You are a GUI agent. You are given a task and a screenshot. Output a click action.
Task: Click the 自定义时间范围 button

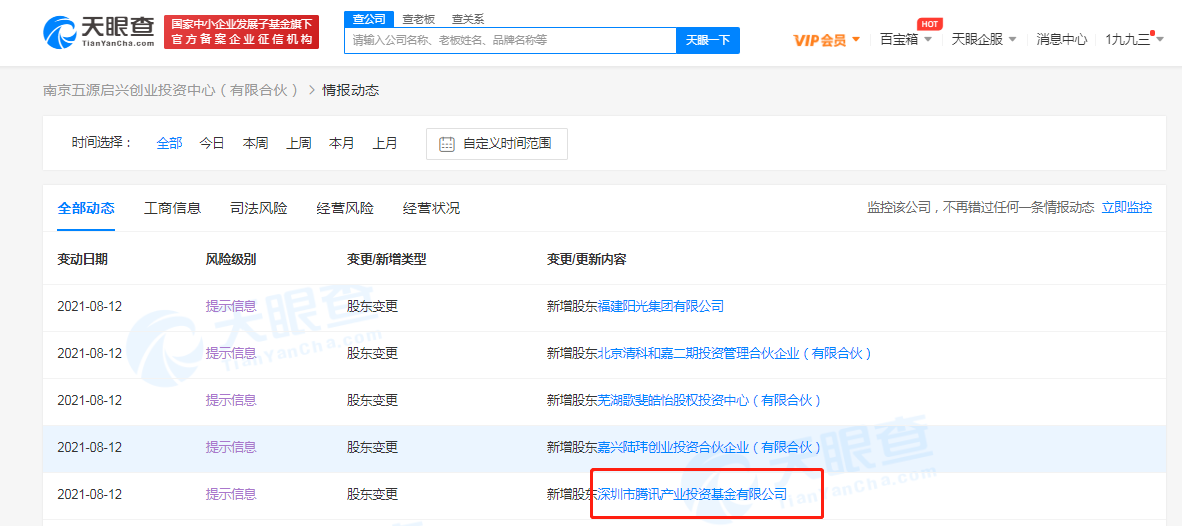pos(497,144)
